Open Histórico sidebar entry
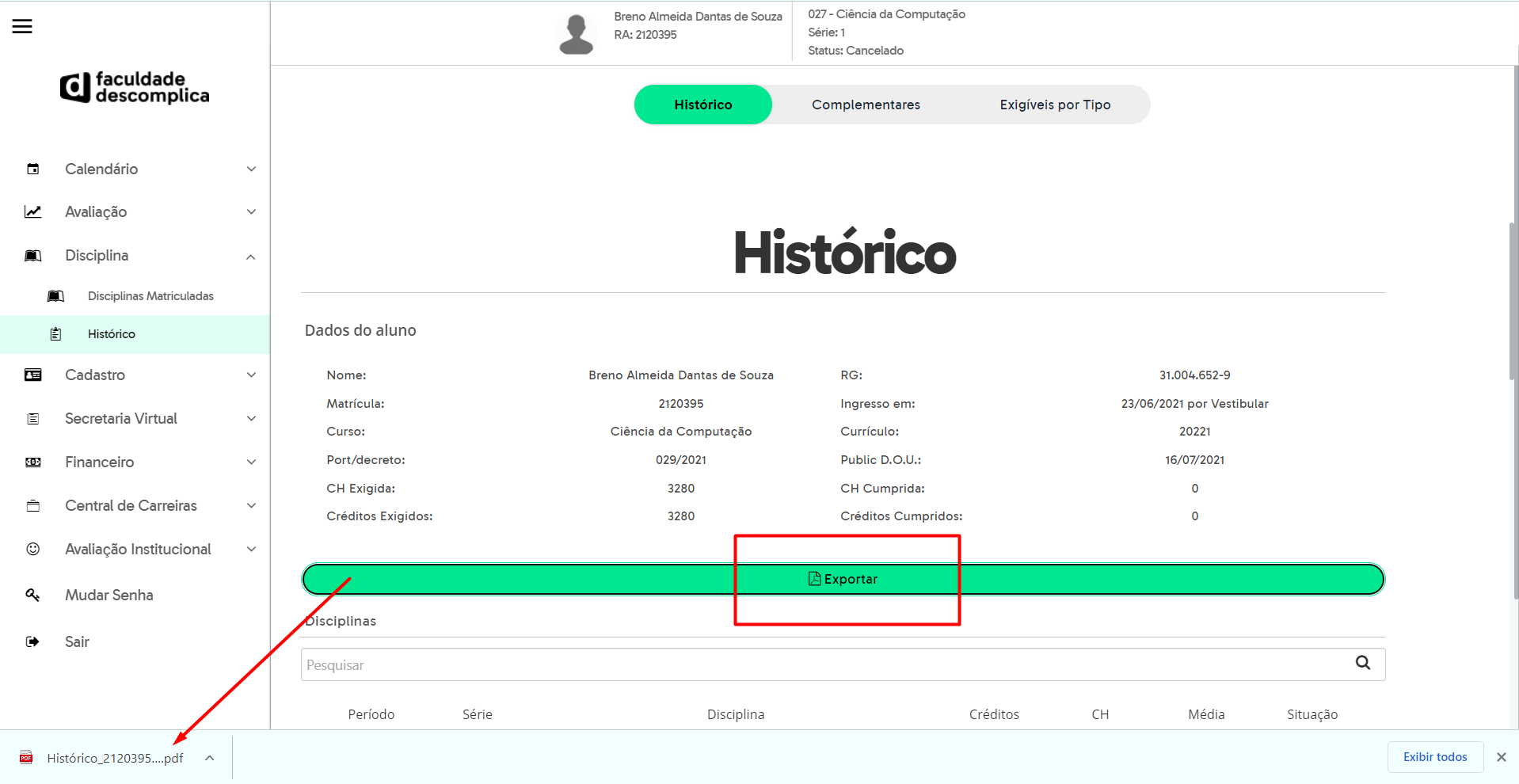Image resolution: width=1519 pixels, height=784 pixels. click(x=135, y=334)
